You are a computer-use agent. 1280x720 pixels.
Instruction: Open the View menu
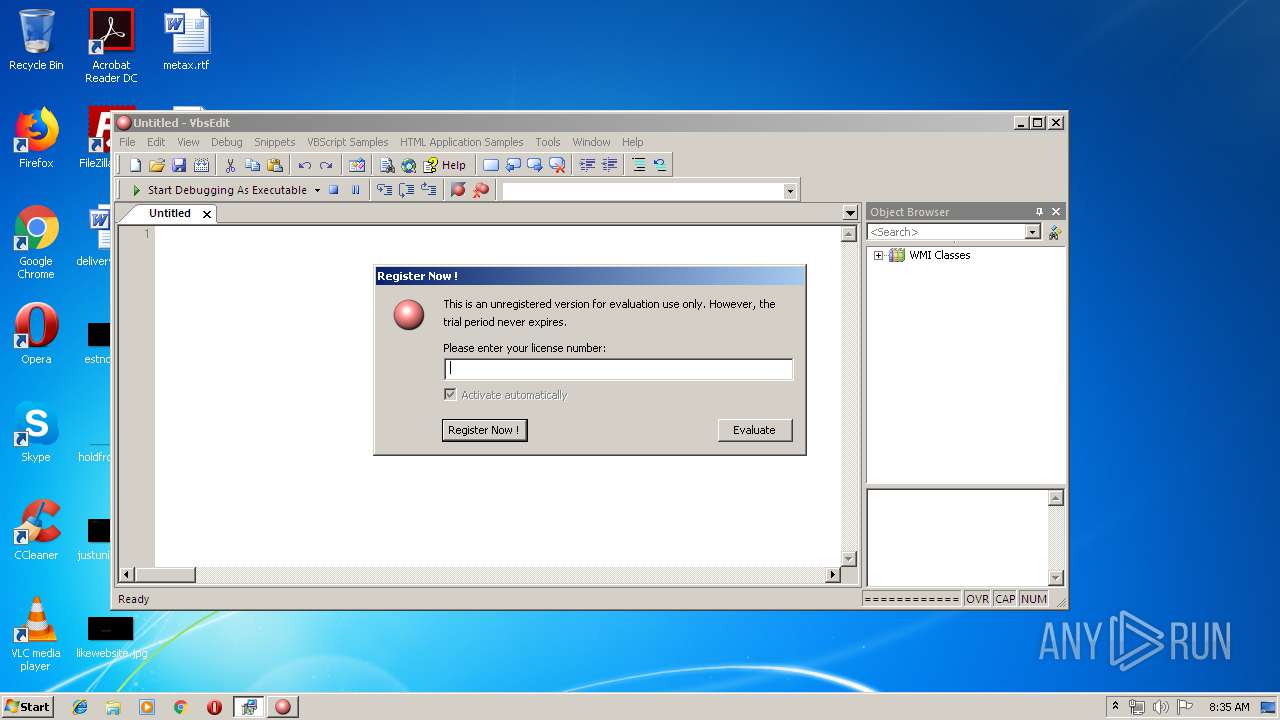[x=188, y=142]
